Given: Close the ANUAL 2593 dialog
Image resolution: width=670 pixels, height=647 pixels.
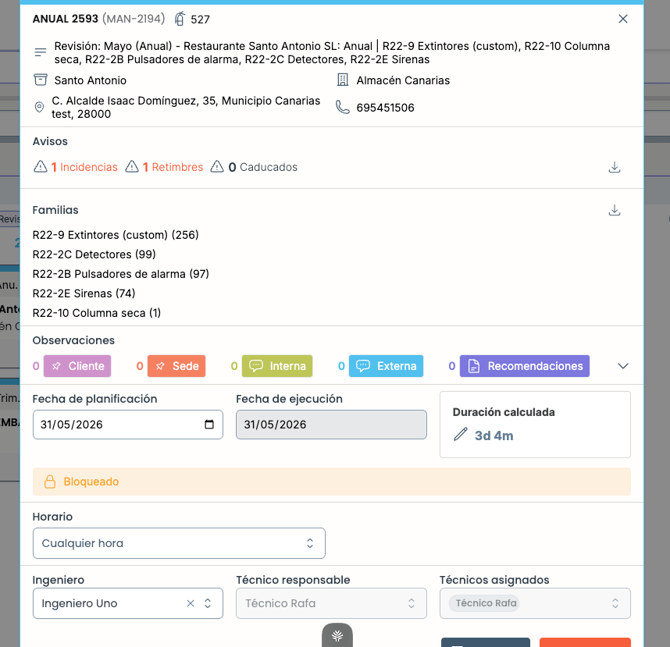Looking at the screenshot, I should pyautogui.click(x=623, y=19).
